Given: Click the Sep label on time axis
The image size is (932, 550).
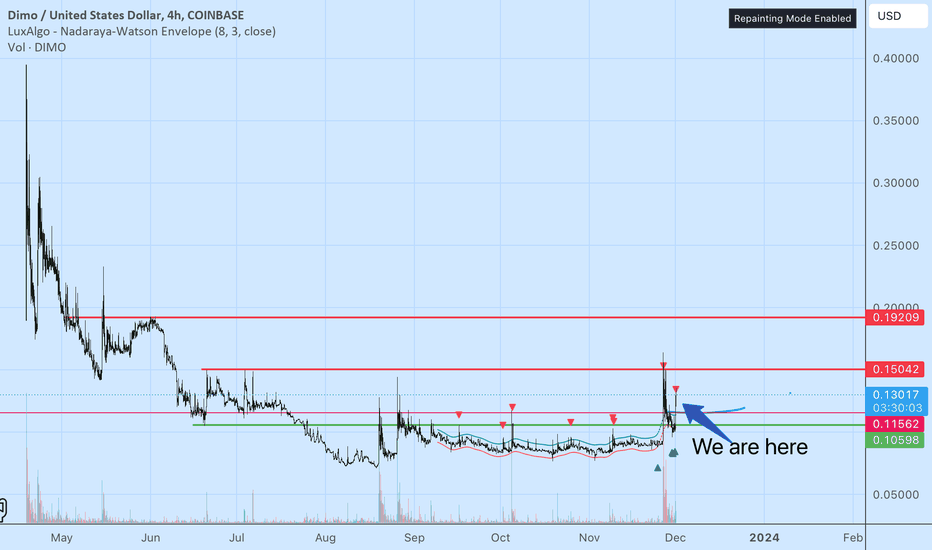Looking at the screenshot, I should click(414, 538).
